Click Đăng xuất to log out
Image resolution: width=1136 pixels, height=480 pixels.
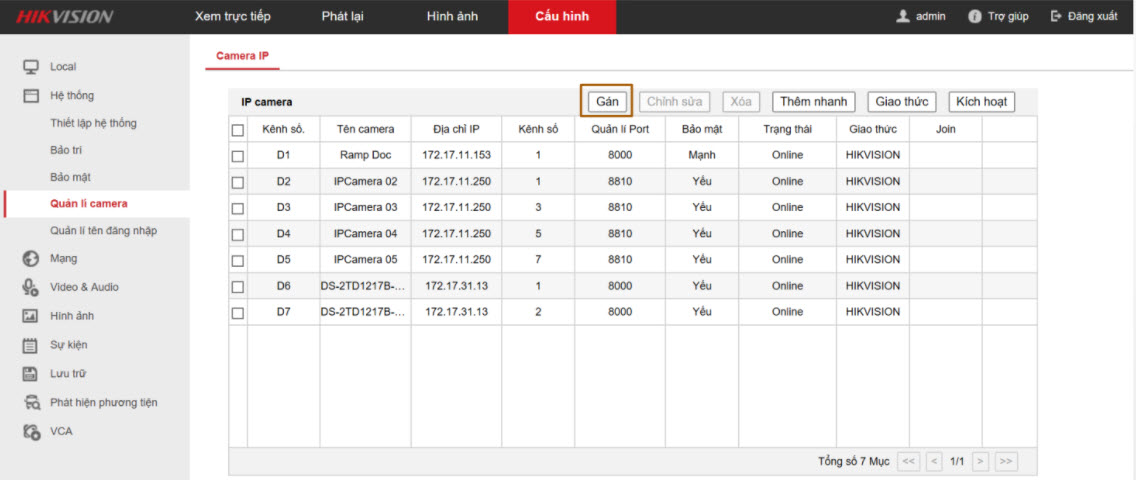1084,17
